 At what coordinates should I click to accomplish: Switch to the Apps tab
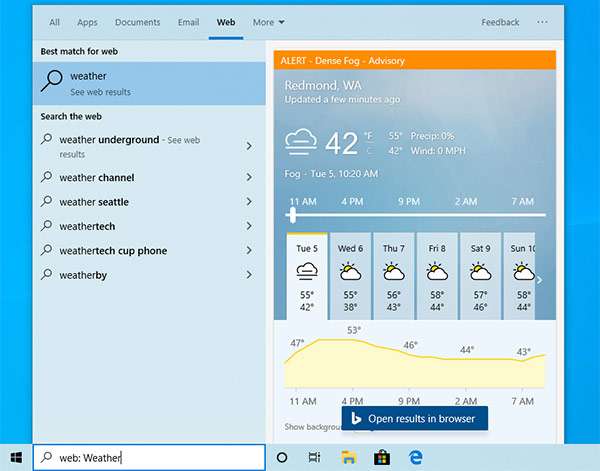pyautogui.click(x=87, y=22)
